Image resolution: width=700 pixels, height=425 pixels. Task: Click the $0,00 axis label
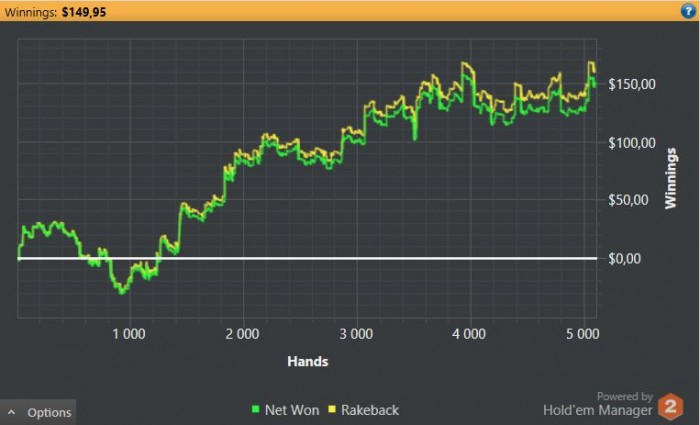625,258
